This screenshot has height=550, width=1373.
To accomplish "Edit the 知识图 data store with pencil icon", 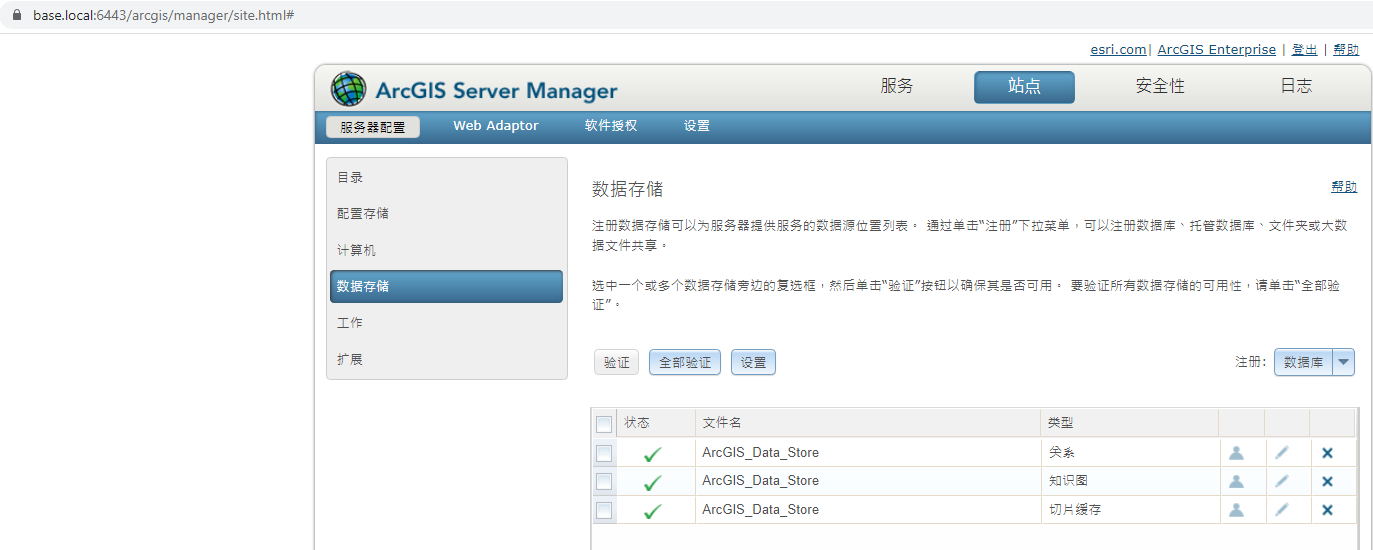I will coord(1282,481).
